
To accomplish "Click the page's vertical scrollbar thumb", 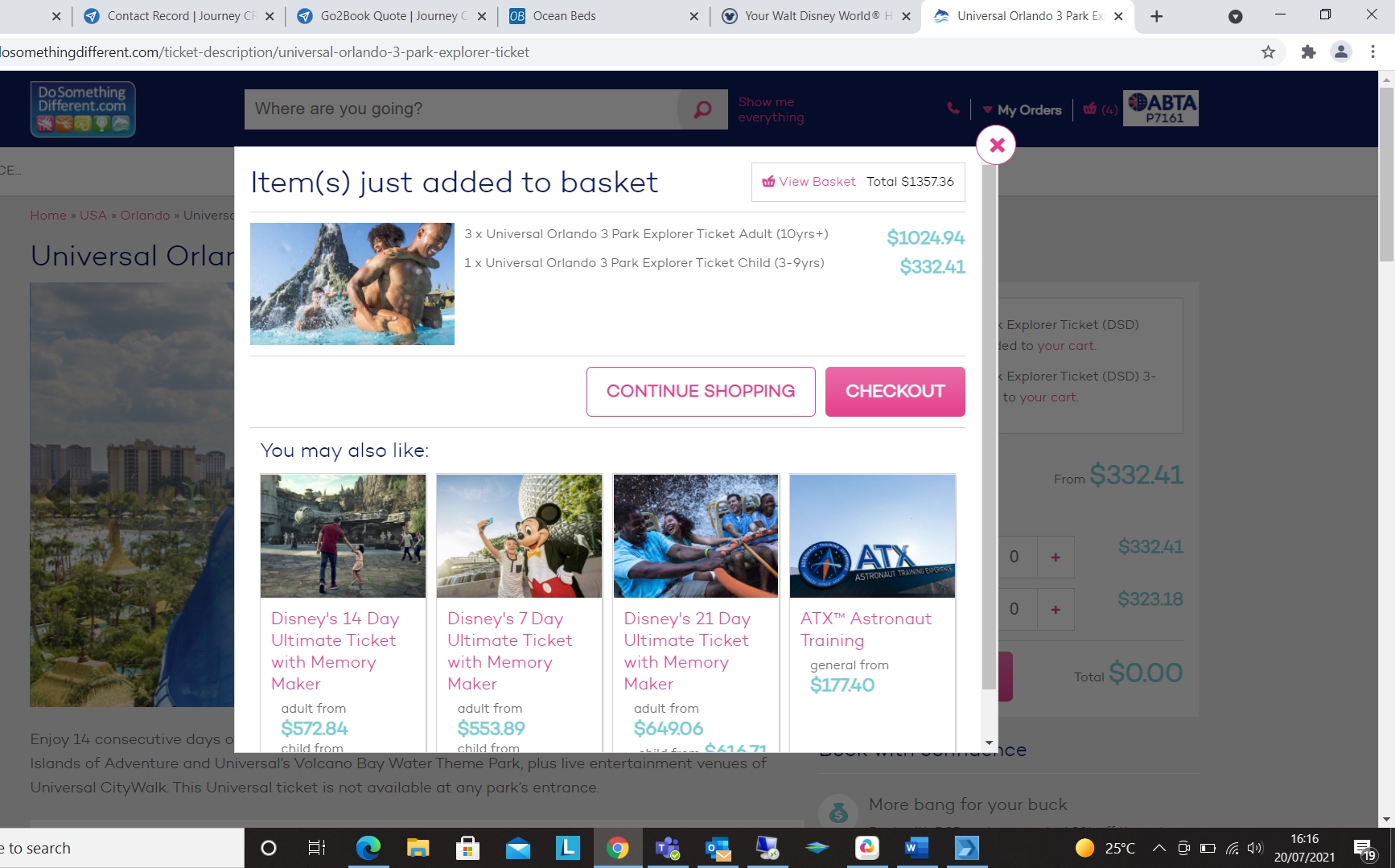I will pos(1386,174).
